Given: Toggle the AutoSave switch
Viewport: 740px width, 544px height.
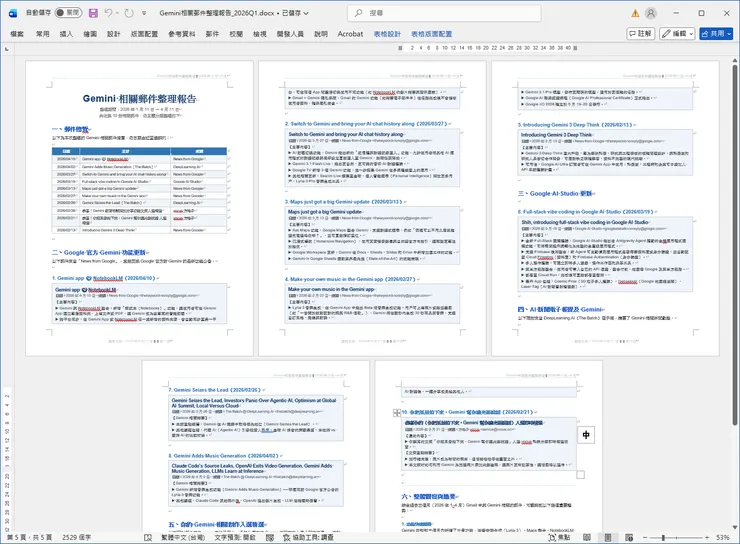Looking at the screenshot, I should [68, 13].
